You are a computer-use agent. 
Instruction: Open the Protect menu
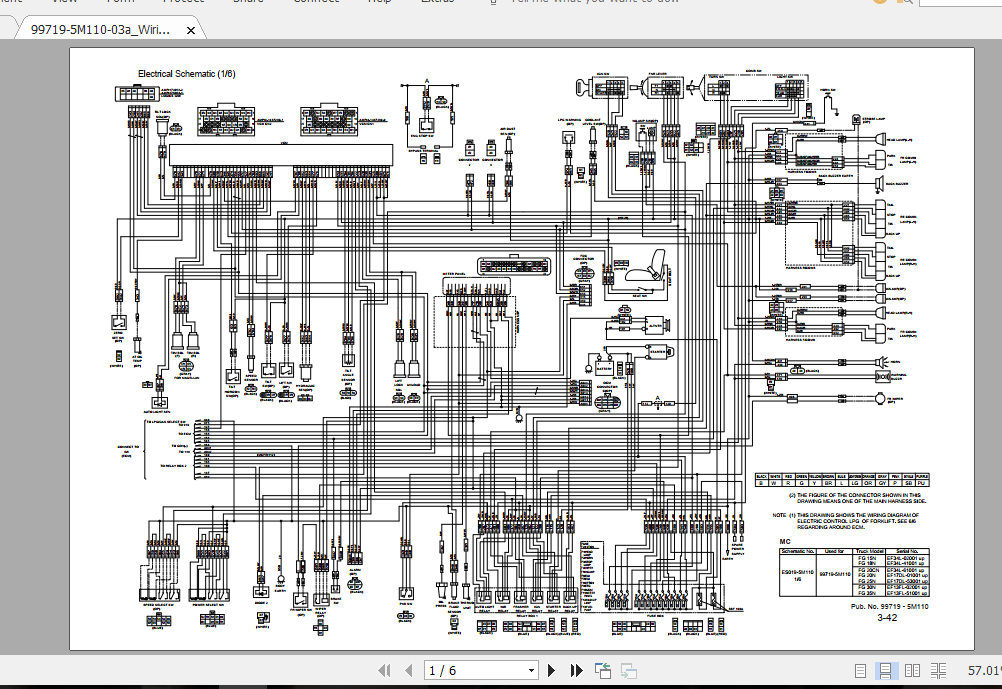pos(183,2)
